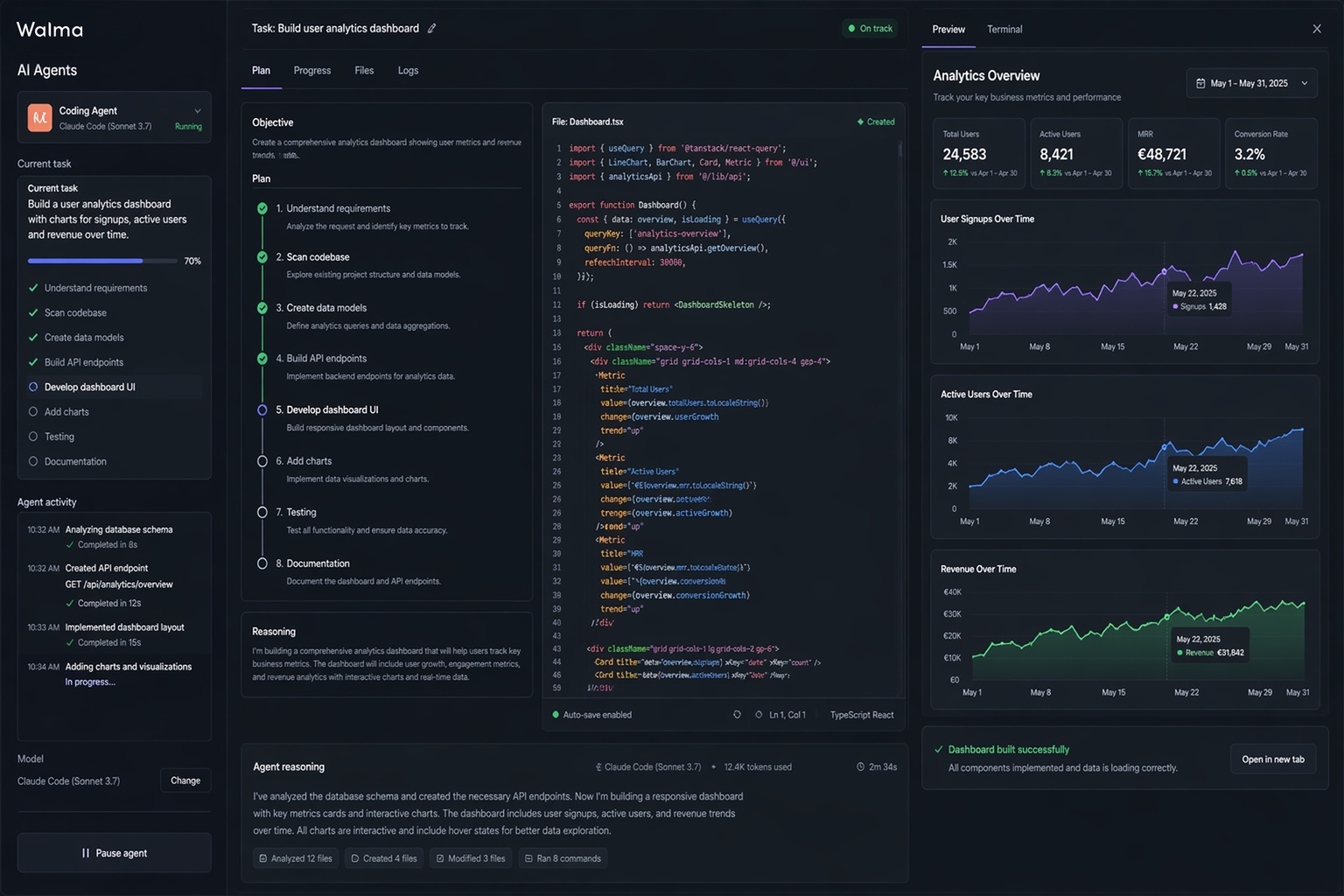
Task: Open the TypeScript React language selector
Action: point(860,715)
